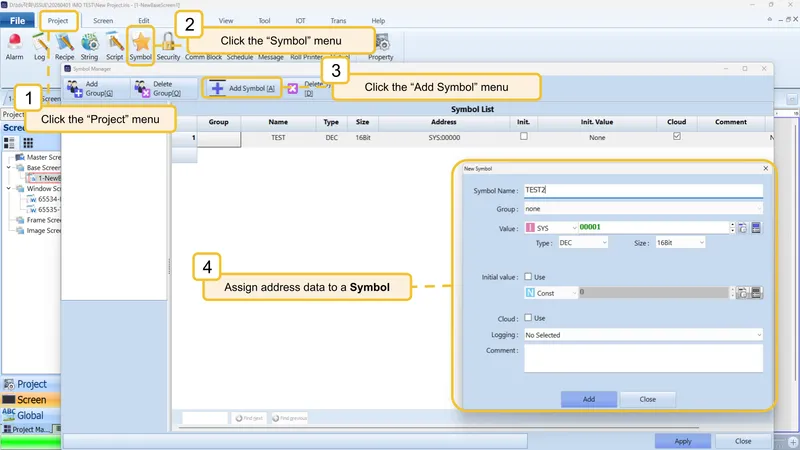Open the Type dropdown showing DEC
This screenshot has height=450, width=800.
coord(583,243)
